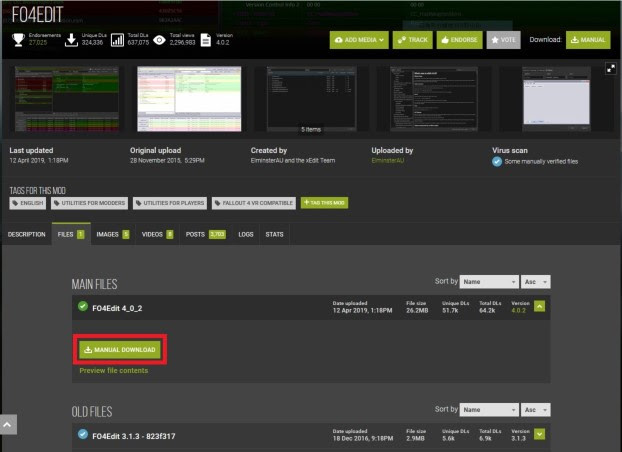Switch to the Images tab
Screen dimensions: 622x452
coord(113,235)
